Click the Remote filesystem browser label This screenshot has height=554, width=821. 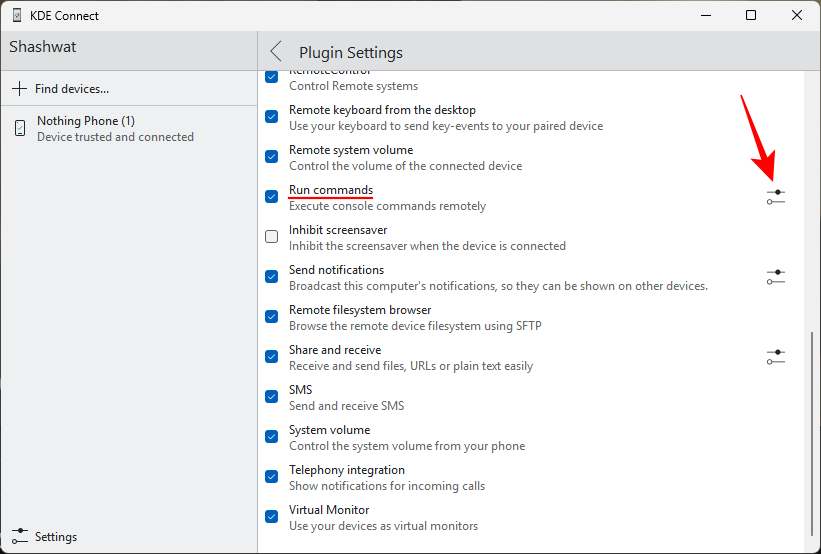360,310
